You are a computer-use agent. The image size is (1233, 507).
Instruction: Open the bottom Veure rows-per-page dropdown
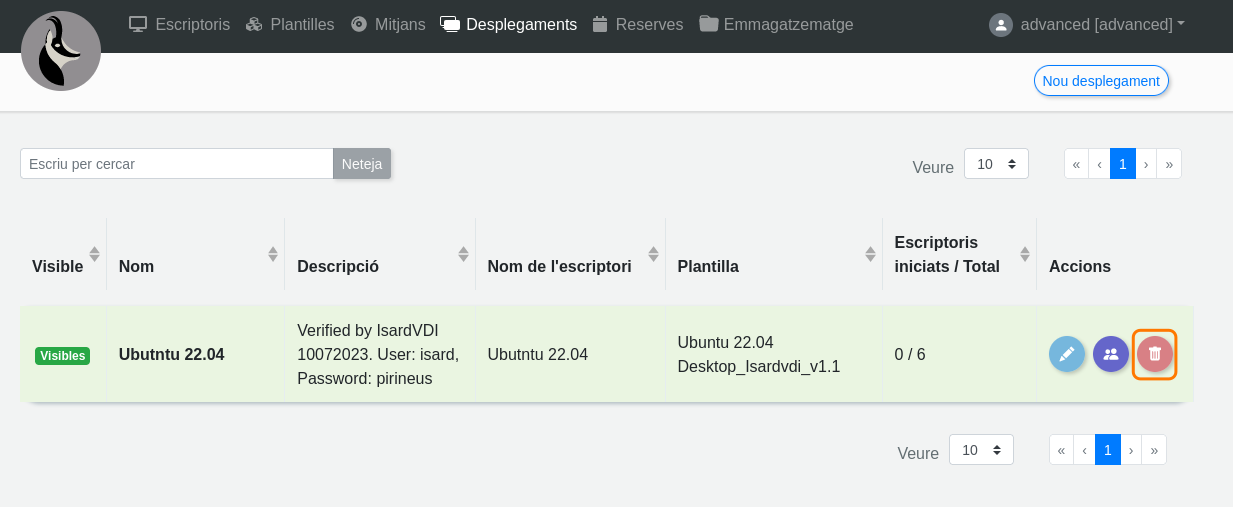click(981, 450)
